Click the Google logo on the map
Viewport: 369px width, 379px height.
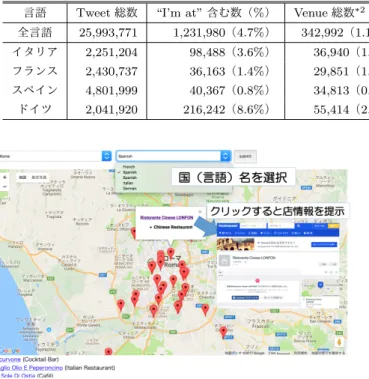[10, 351]
